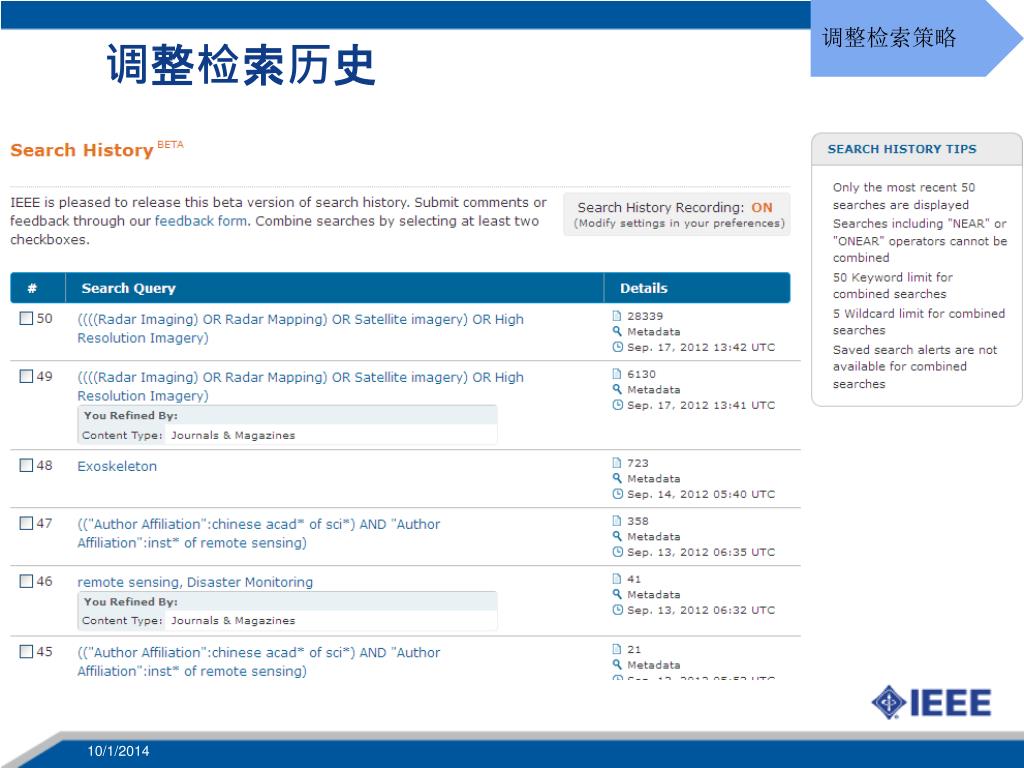Click Journals & Magazines under search 46

pyautogui.click(x=233, y=621)
